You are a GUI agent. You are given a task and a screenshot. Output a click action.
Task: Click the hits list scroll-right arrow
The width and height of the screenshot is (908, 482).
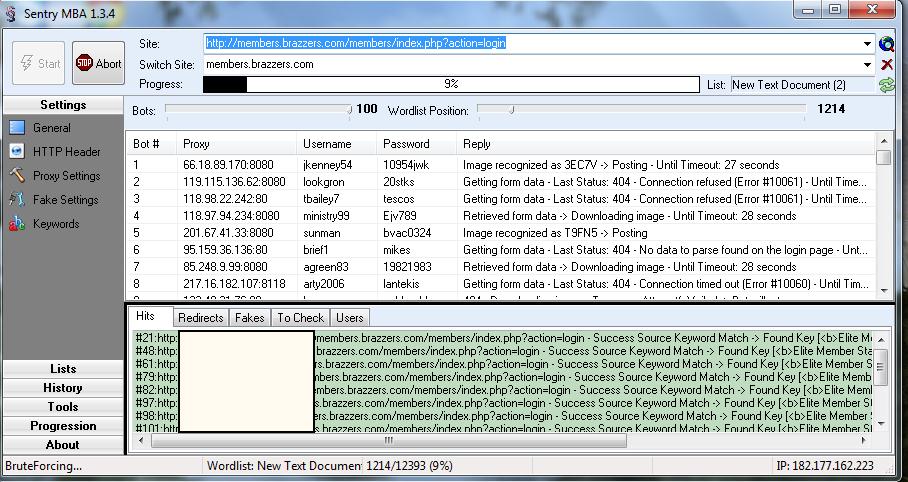pyautogui.click(x=864, y=440)
